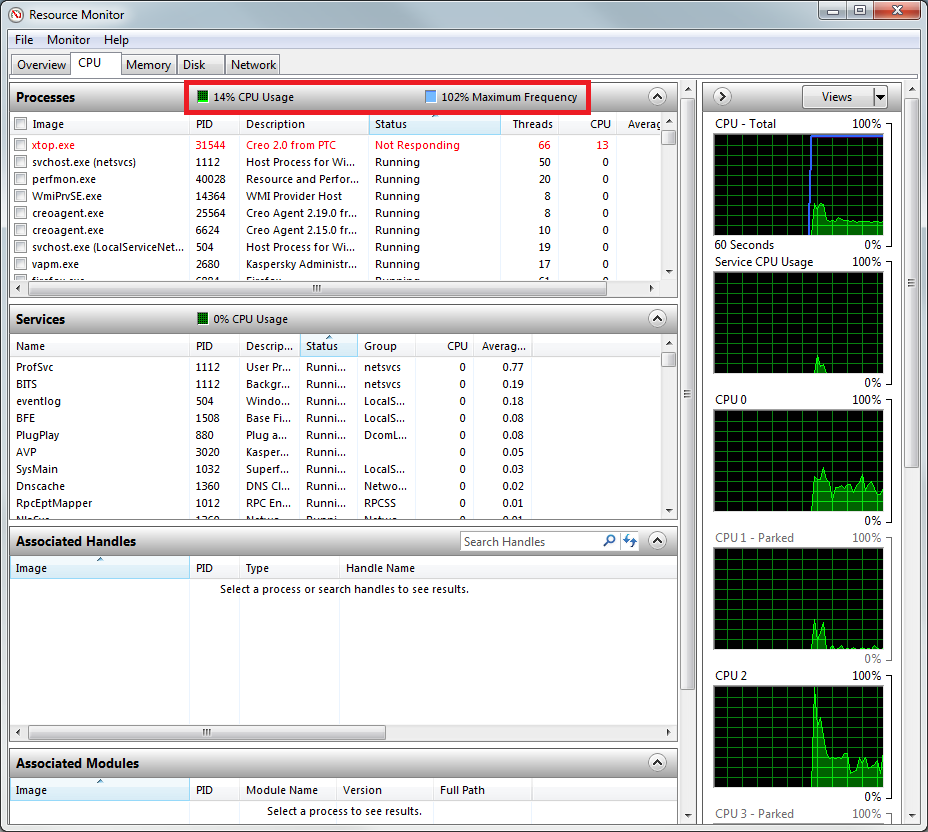This screenshot has height=832, width=928.
Task: Click the Resource Monitor icon in title bar
Action: point(15,14)
